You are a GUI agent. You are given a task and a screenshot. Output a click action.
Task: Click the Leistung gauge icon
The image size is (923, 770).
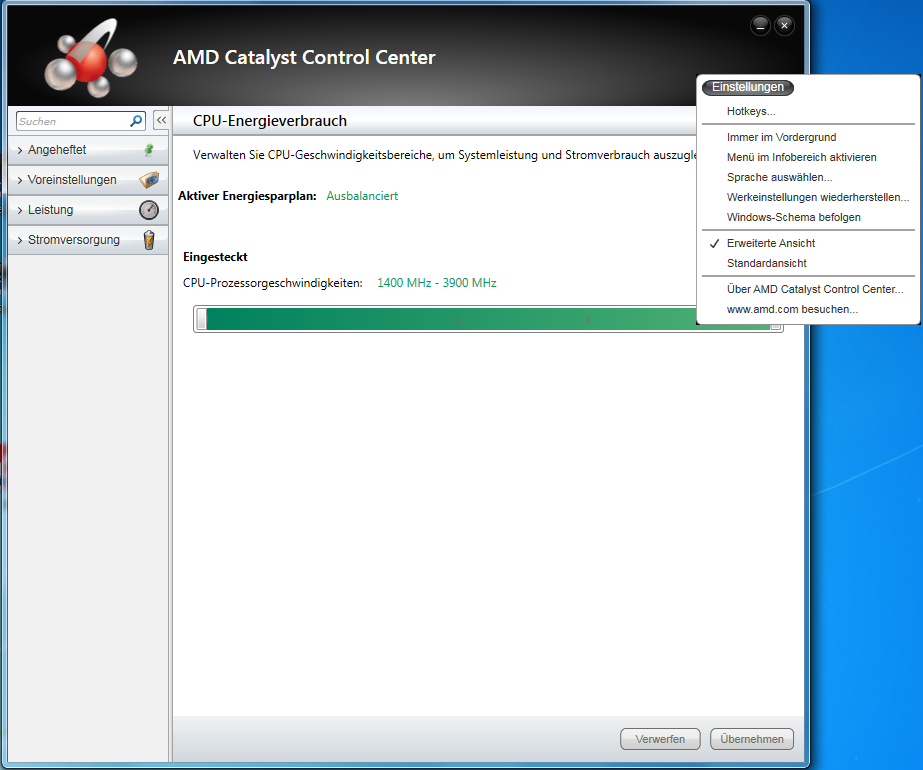click(149, 210)
